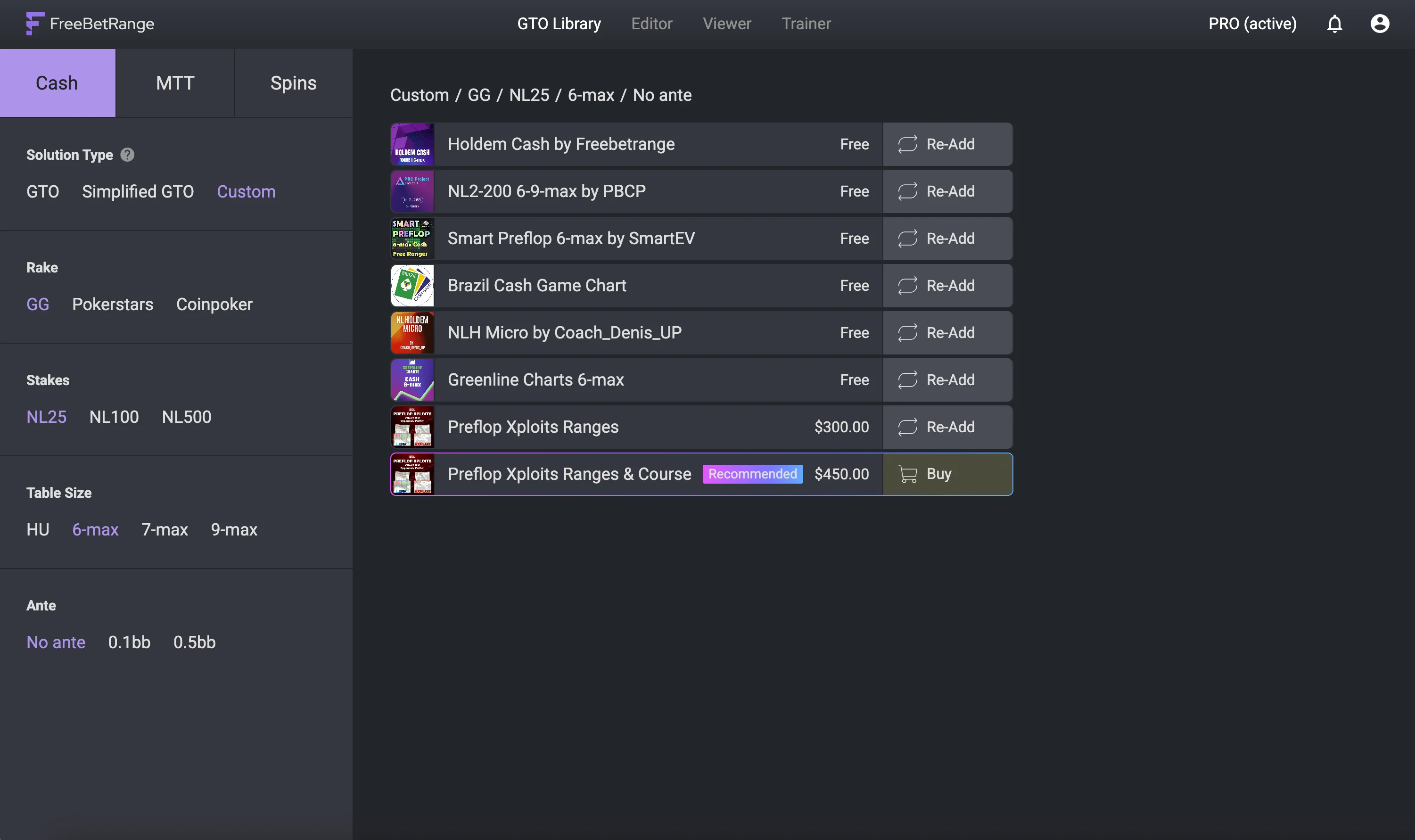Image resolution: width=1415 pixels, height=840 pixels.
Task: Switch to the Cash tab
Action: (x=57, y=82)
